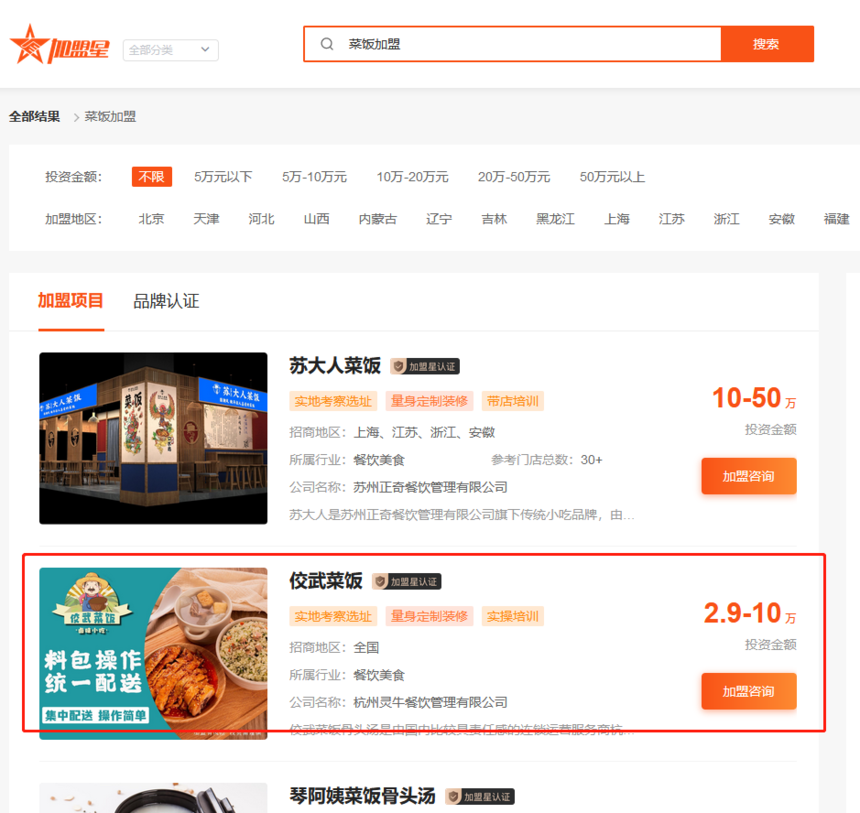Viewport: 860px width, 813px height.
Task: Click 量身定制装修 tag under 苏大人菜饭
Action: 429,402
